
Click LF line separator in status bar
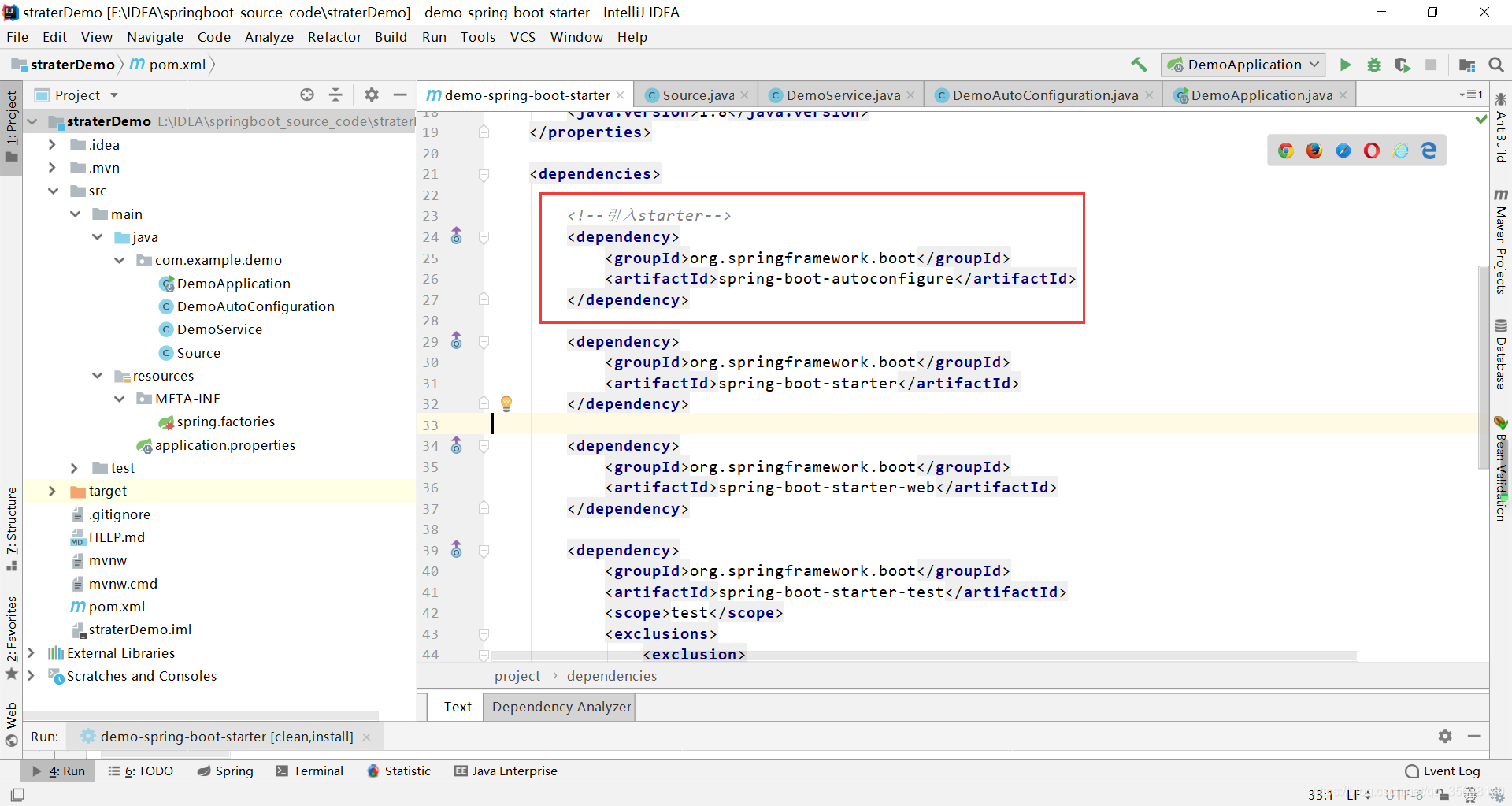[1358, 795]
